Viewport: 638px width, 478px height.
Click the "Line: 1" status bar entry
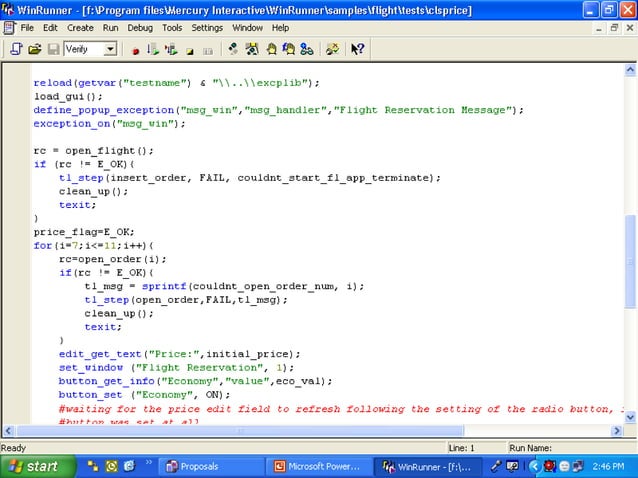coord(461,448)
